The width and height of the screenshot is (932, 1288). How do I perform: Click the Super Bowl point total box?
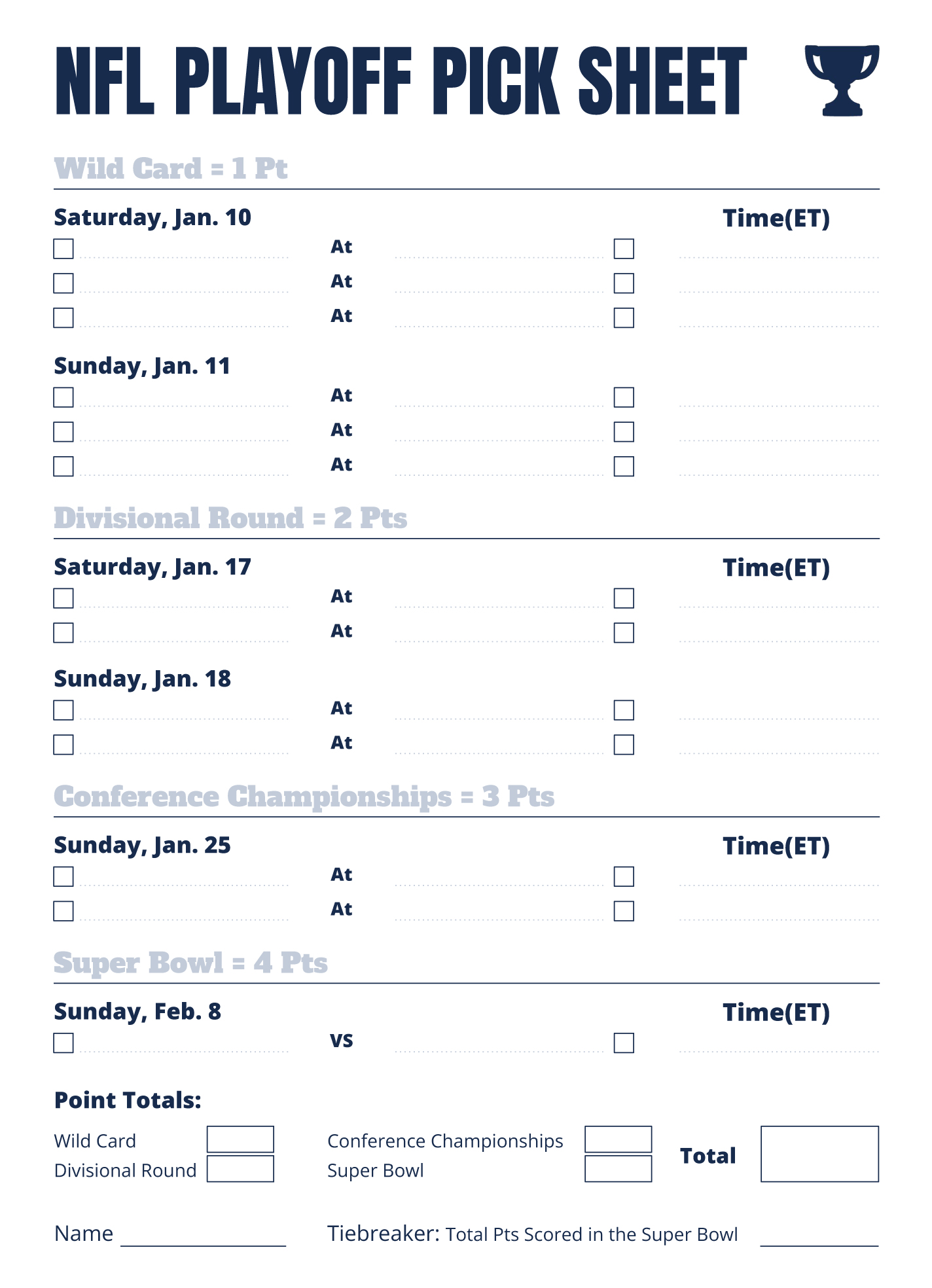(618, 1169)
